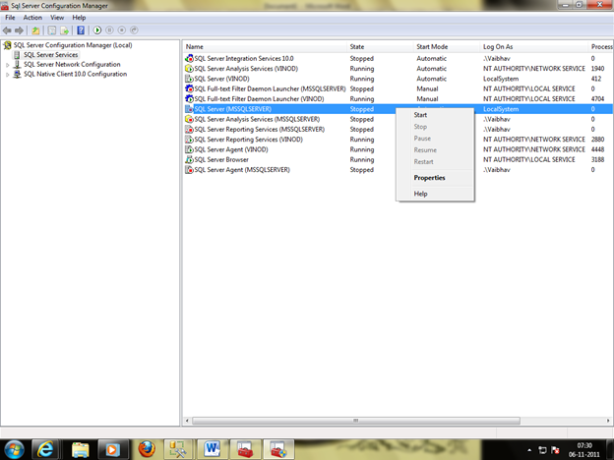Select the highlighted SQL Server (MSSQLSERVER) name
Screen dimensions: 614x460
tap(233, 109)
